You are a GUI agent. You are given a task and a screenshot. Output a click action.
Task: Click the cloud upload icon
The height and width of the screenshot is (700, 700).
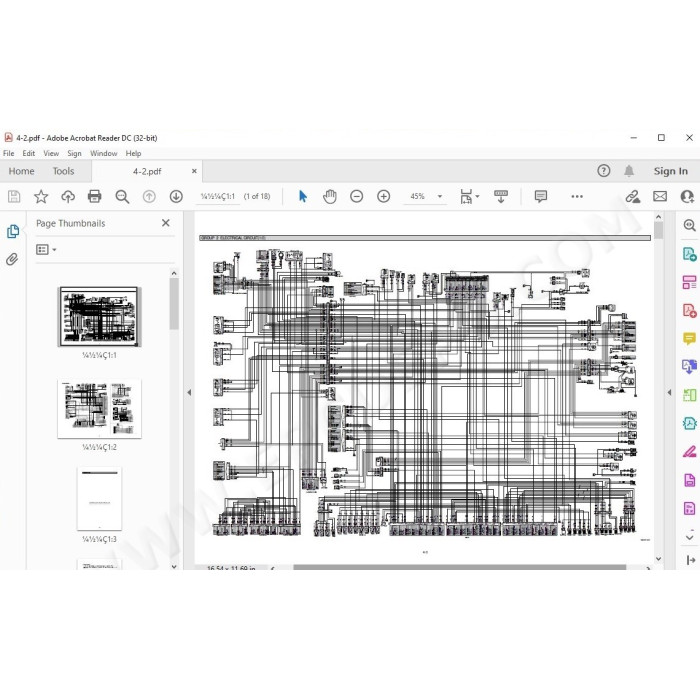68,196
